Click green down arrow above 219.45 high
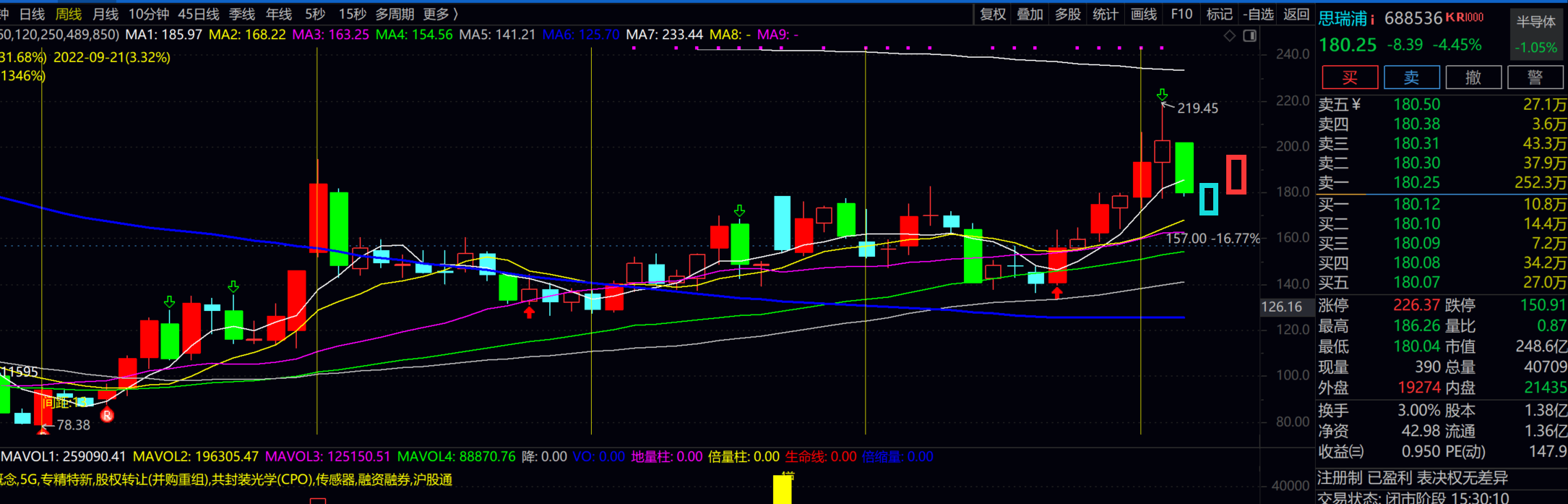The width and height of the screenshot is (1568, 504). (x=1162, y=95)
